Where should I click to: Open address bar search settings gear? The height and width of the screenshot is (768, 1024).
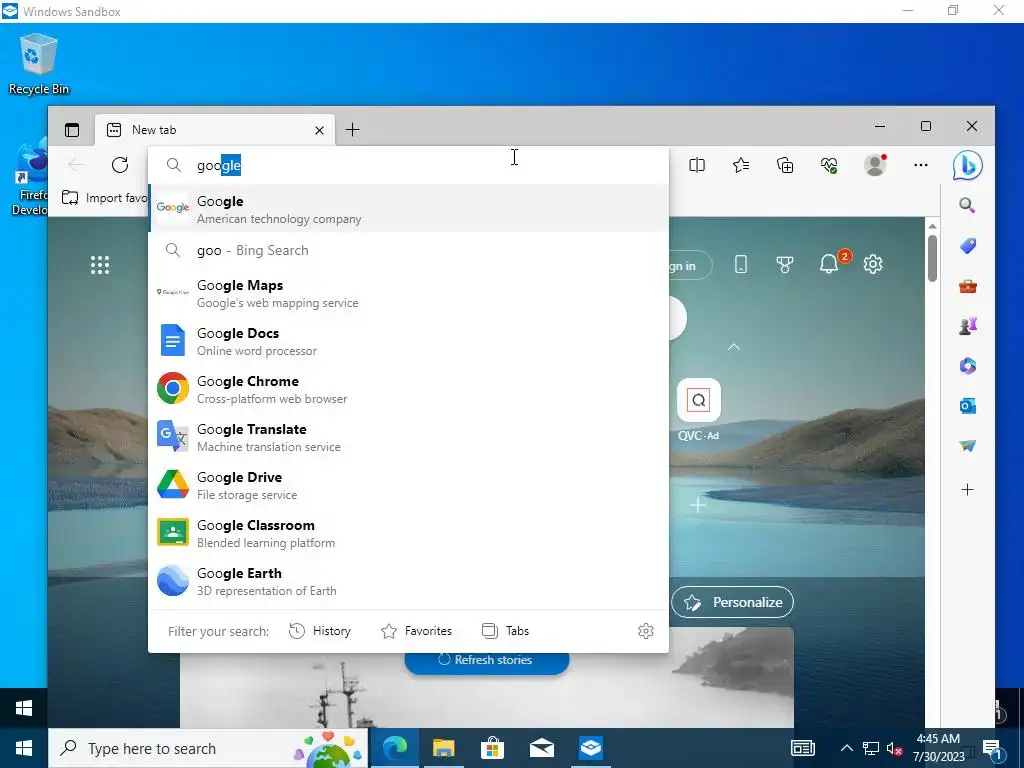pyautogui.click(x=645, y=631)
